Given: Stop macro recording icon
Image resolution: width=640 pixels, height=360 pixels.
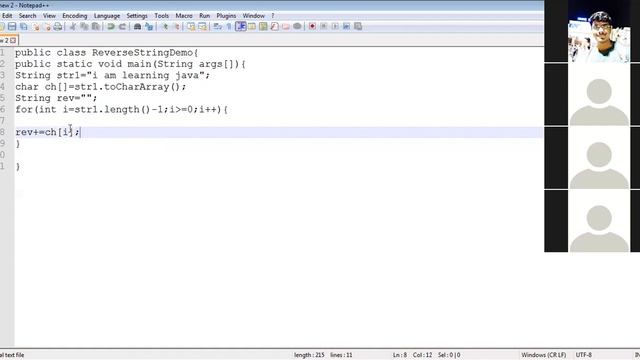Looking at the screenshot, I should click(x=324, y=27).
